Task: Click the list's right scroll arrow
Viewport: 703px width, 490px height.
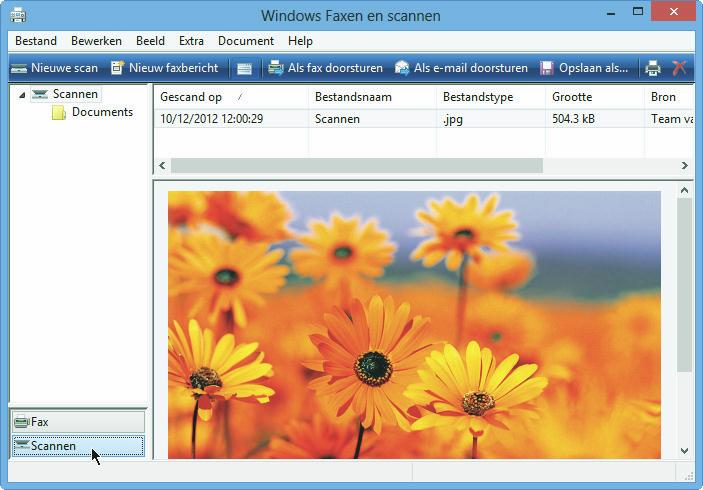Action: (x=685, y=165)
